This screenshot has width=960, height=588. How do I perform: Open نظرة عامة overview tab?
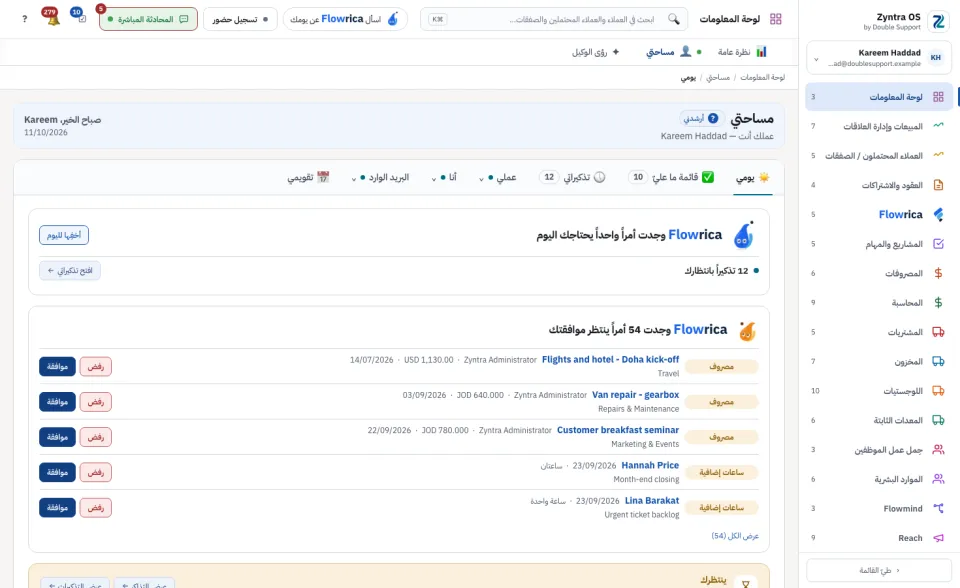click(742, 52)
